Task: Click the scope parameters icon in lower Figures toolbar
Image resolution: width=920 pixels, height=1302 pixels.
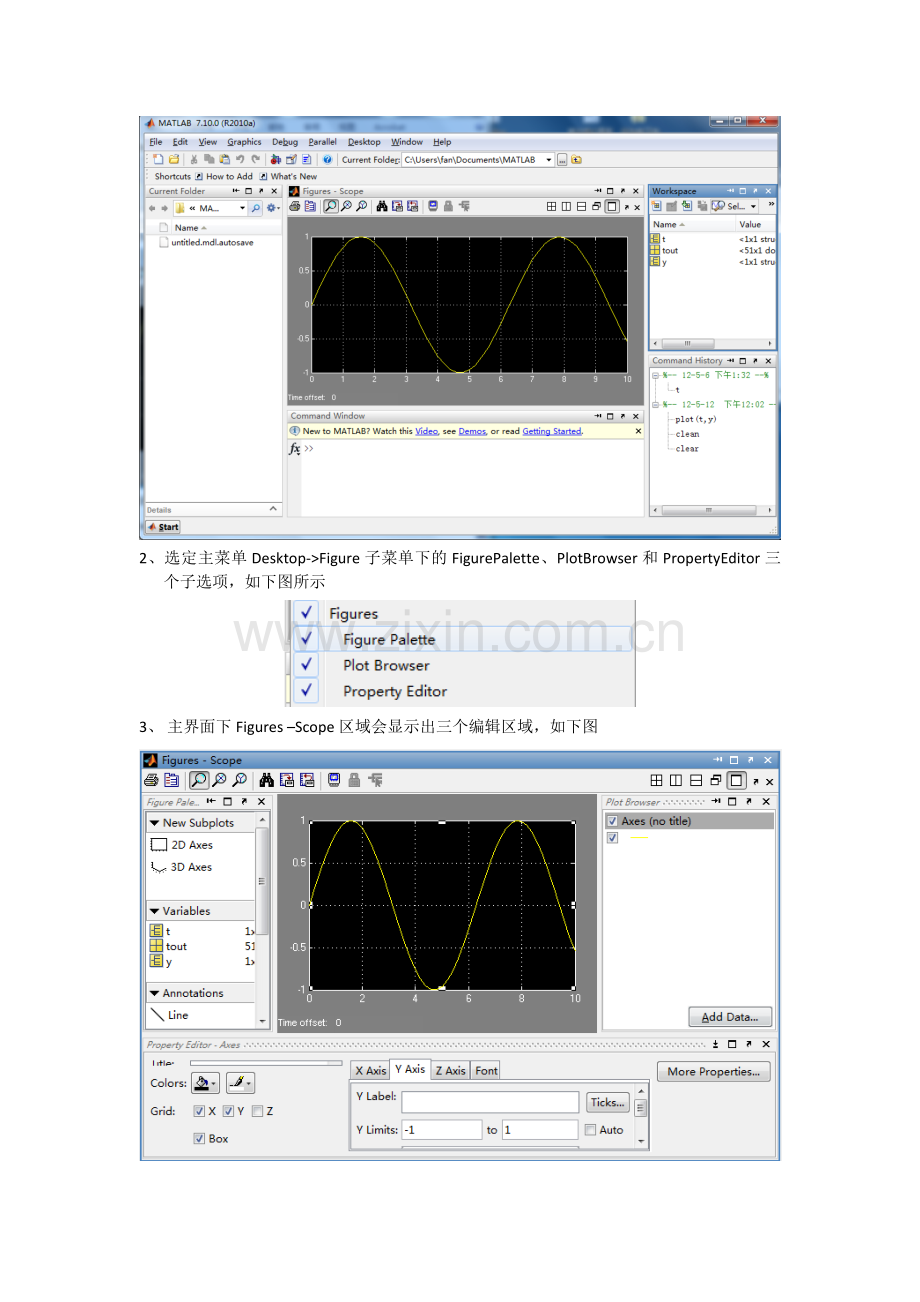Action: [171, 780]
